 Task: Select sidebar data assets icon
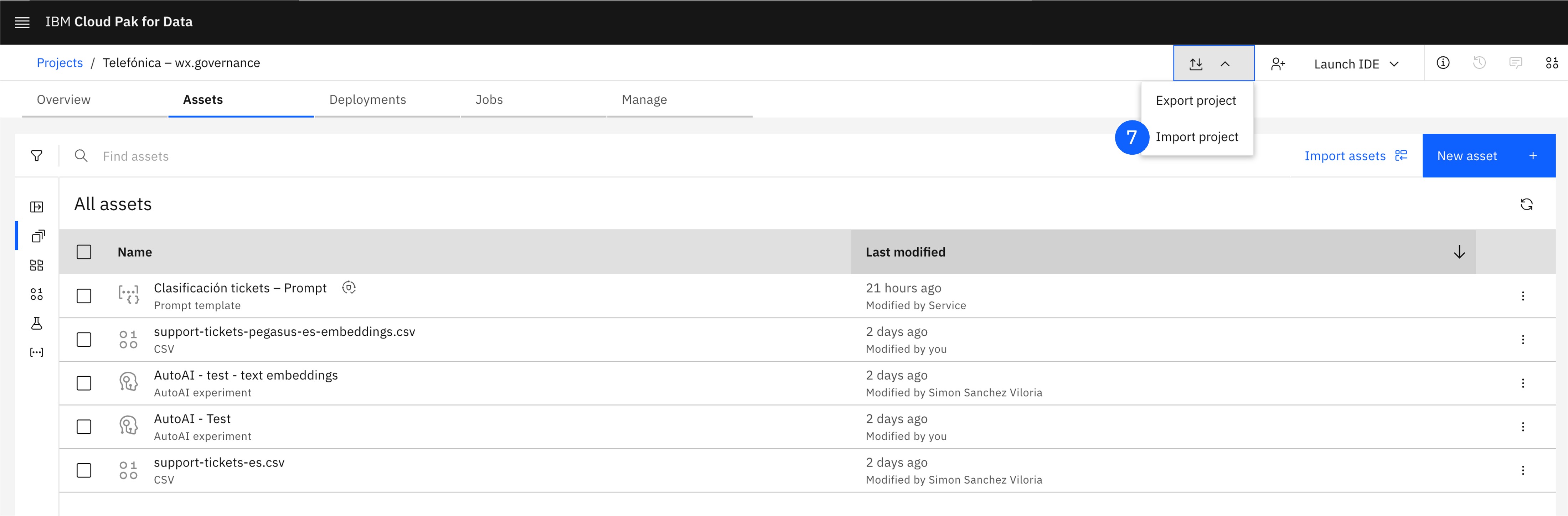click(x=36, y=294)
